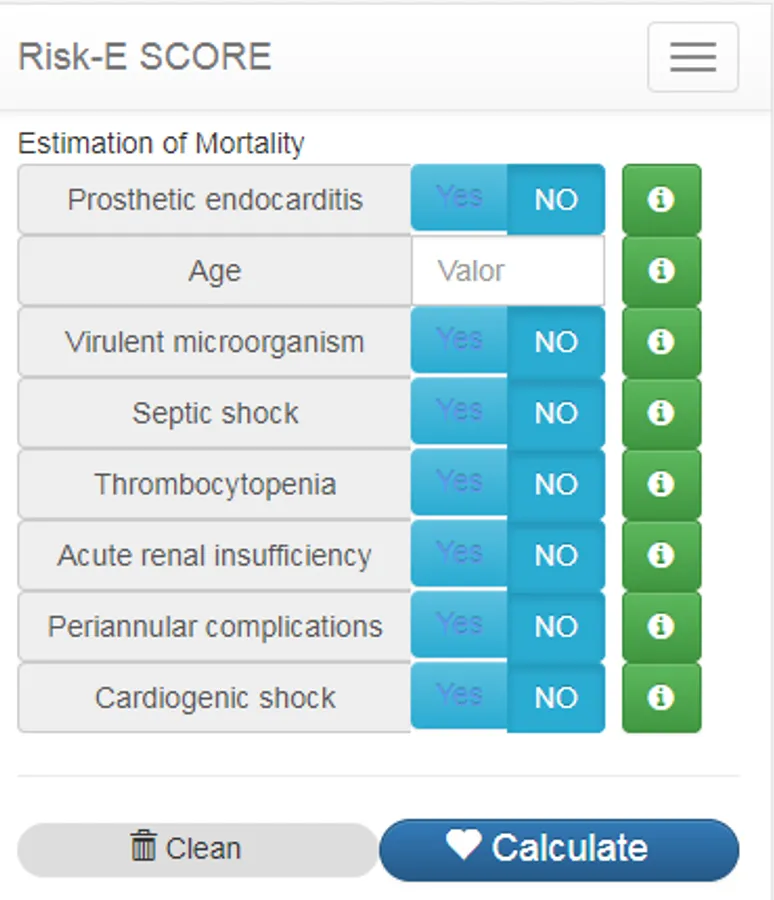View info about Septic shock
The image size is (774, 900).
tap(661, 413)
